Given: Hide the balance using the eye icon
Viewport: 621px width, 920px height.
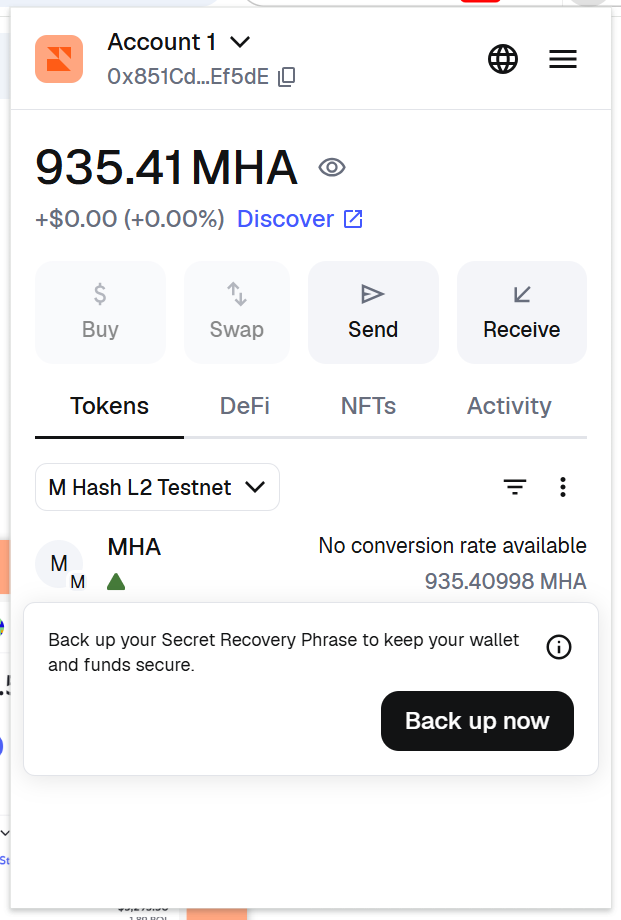Looking at the screenshot, I should pos(332,167).
